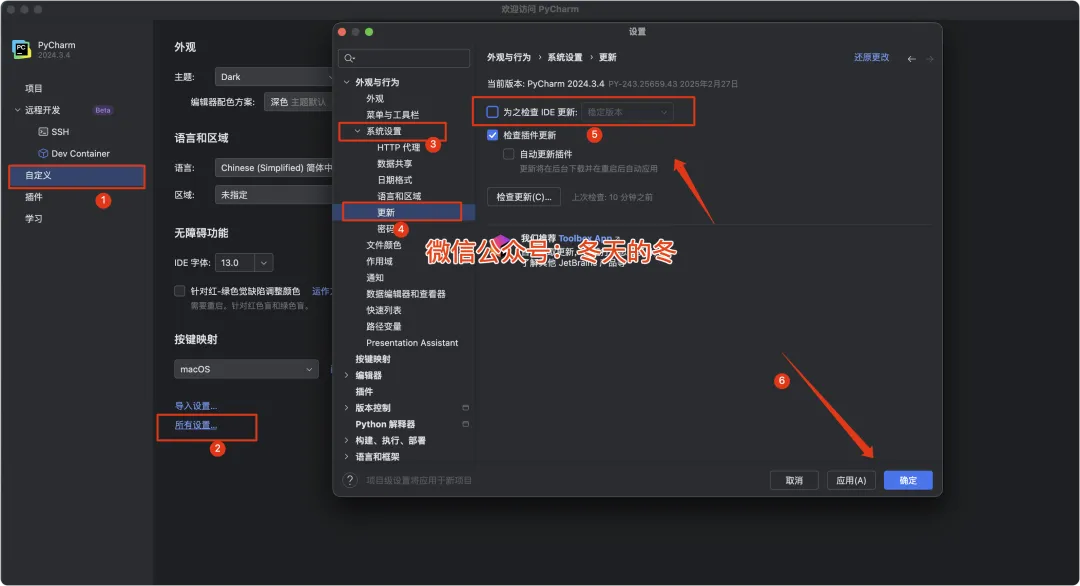
Task: Click the 检查更新(C)... button
Action: tap(523, 197)
